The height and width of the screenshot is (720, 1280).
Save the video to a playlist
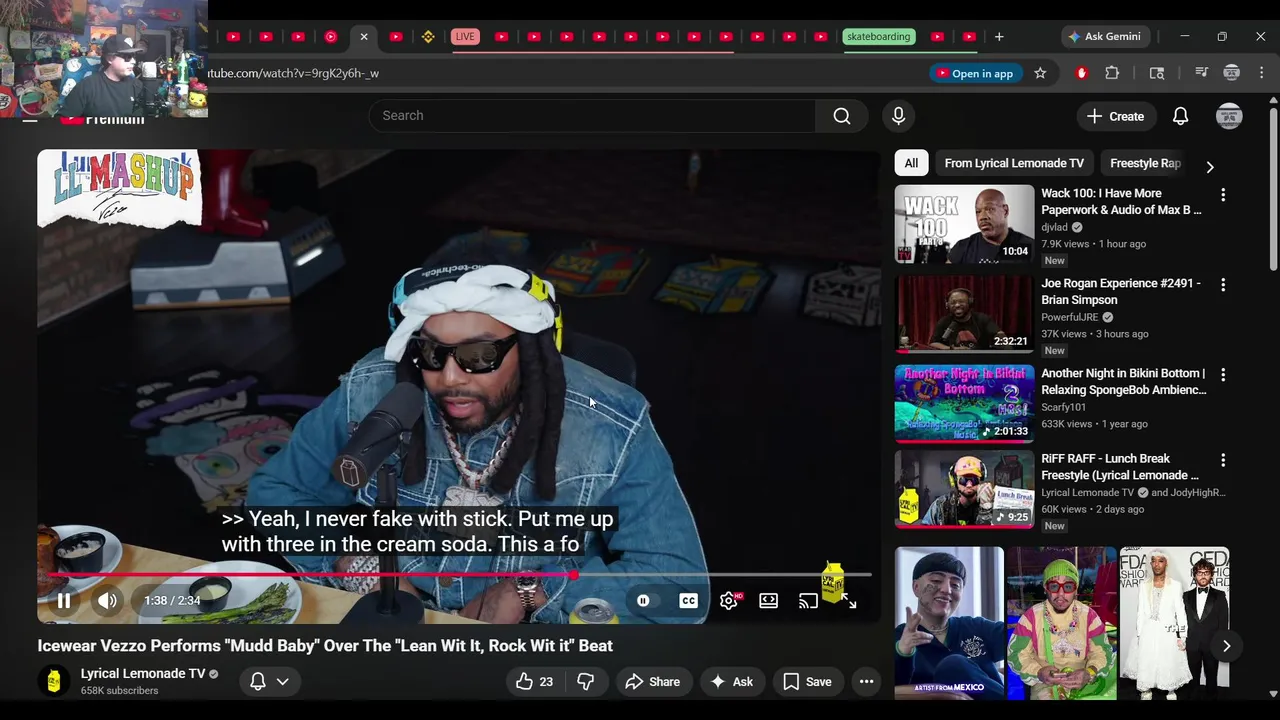(x=807, y=682)
